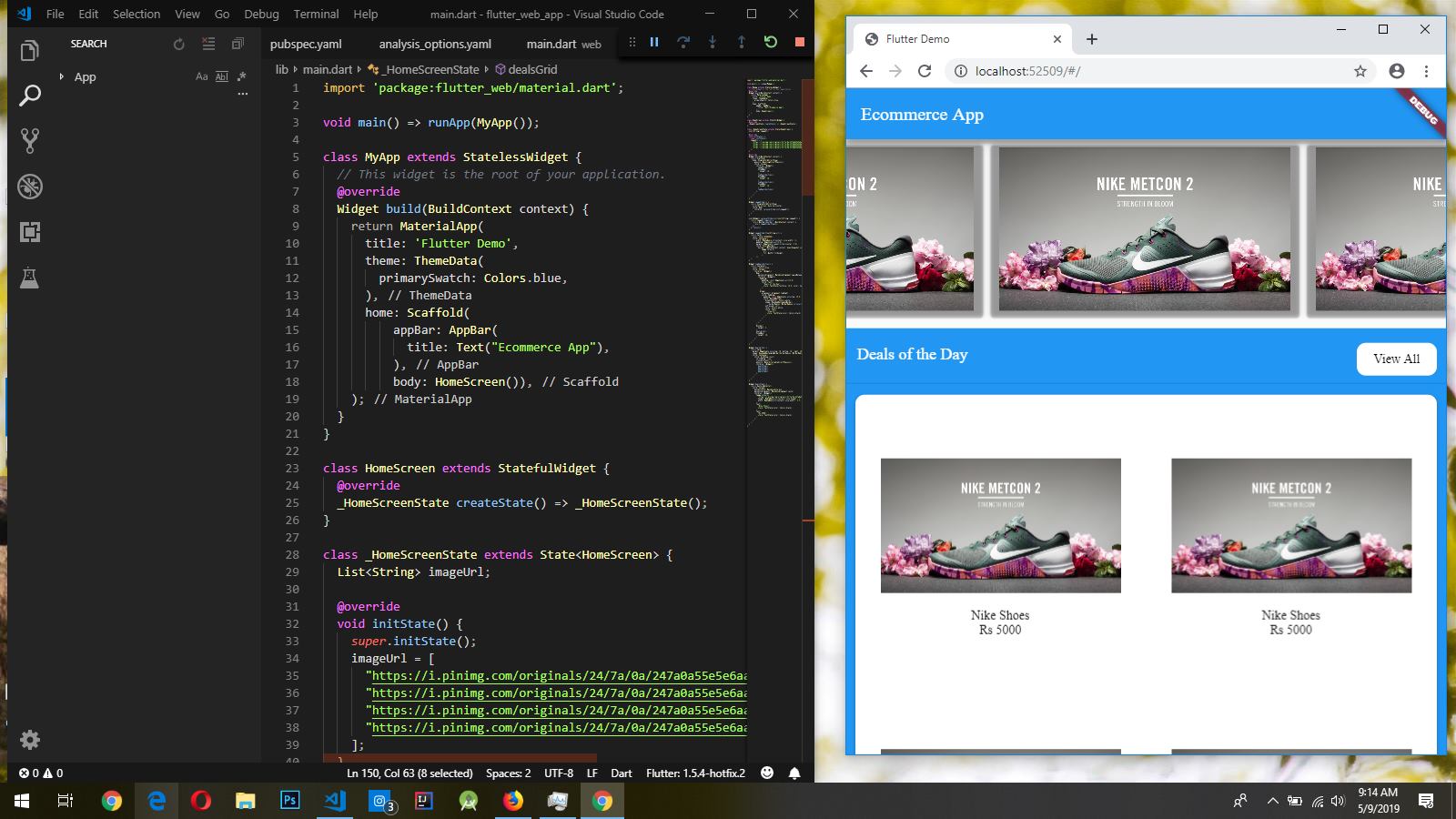Click debug Step Out button
The width and height of the screenshot is (1456, 819).
[741, 42]
